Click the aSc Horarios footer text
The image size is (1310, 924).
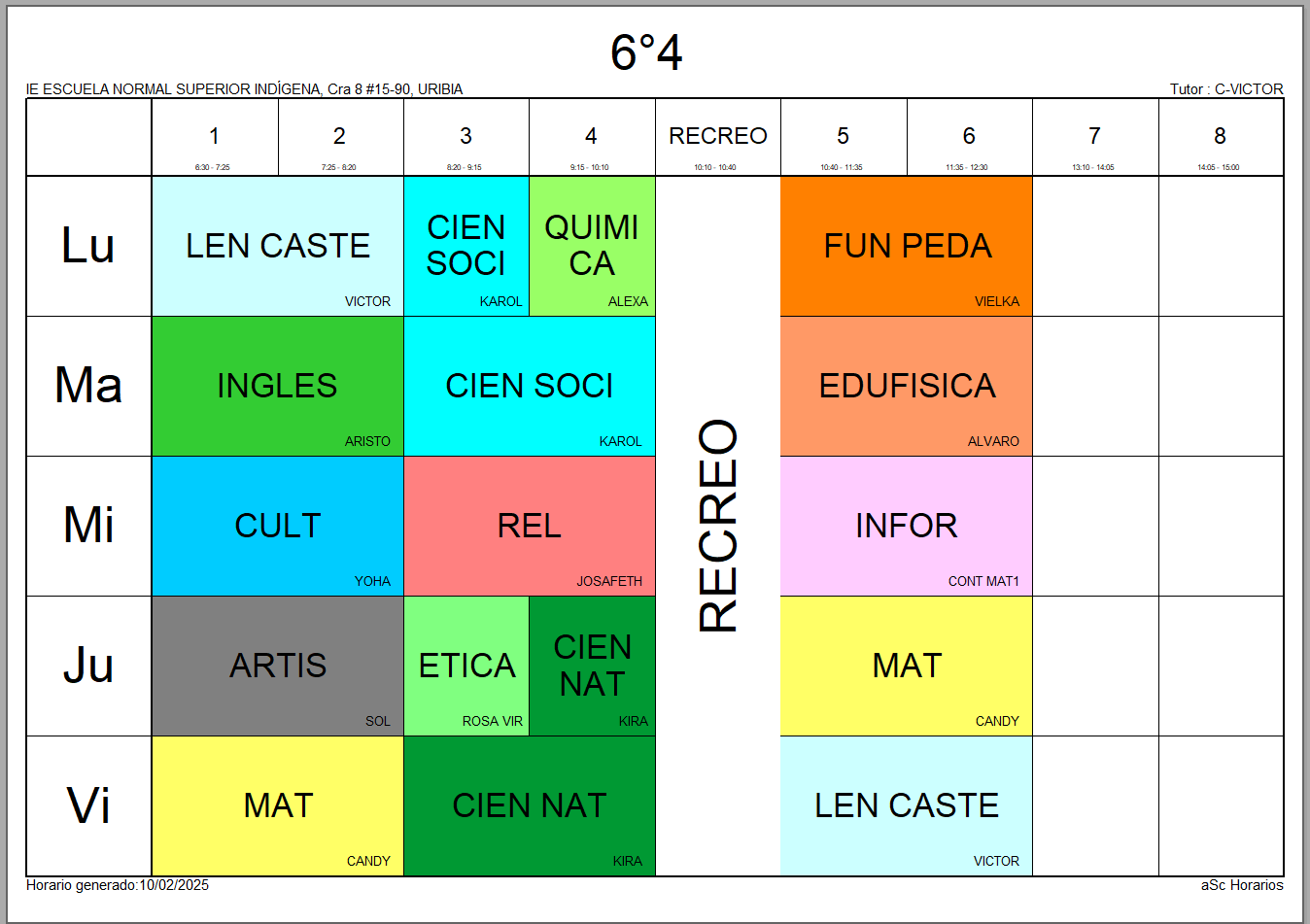tap(1241, 885)
